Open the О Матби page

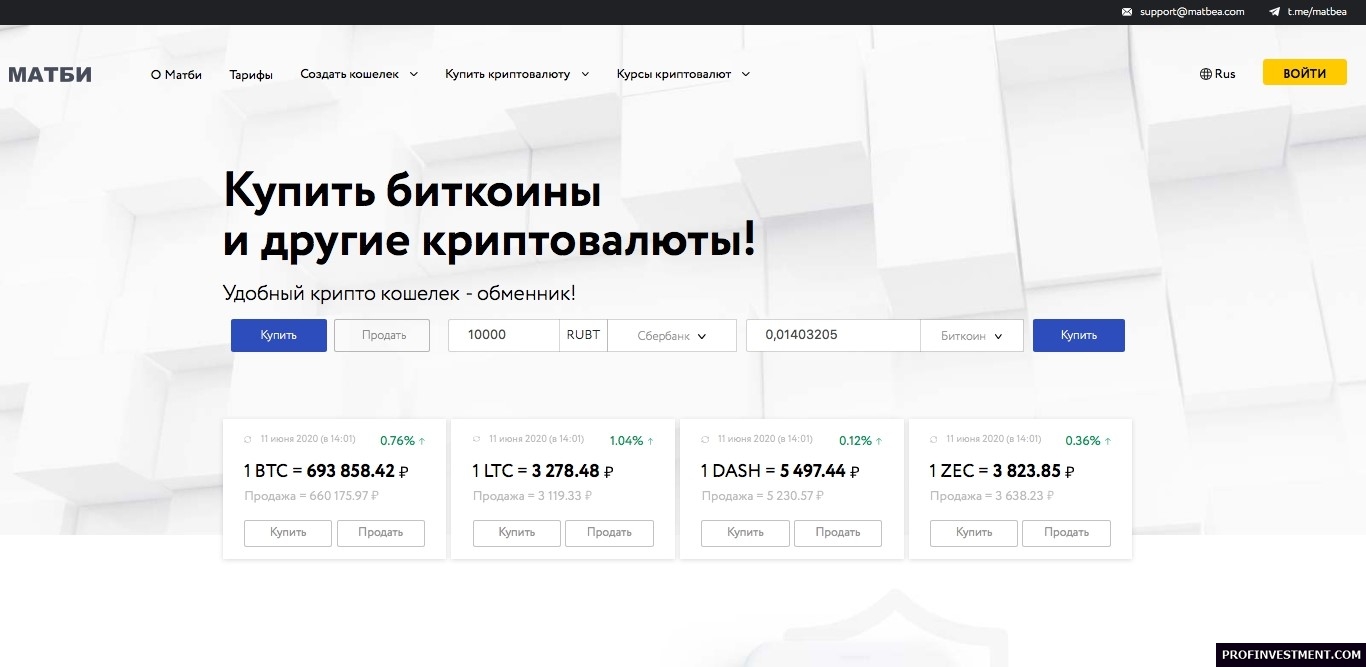pos(176,74)
